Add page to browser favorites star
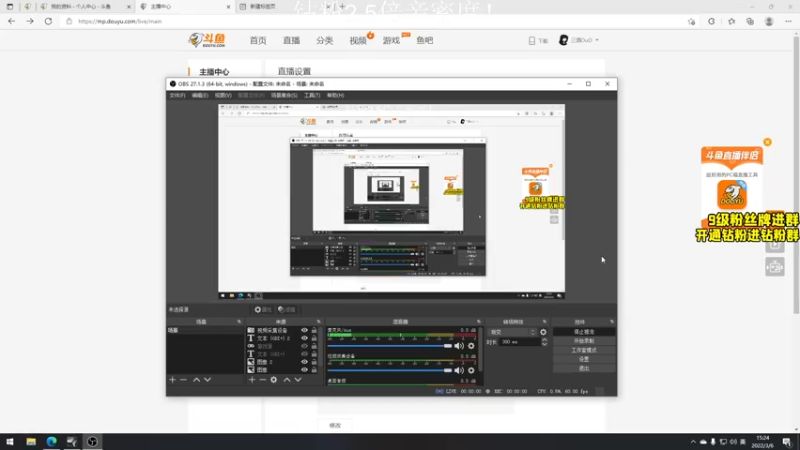Image resolution: width=800 pixels, height=450 pixels. (691, 21)
